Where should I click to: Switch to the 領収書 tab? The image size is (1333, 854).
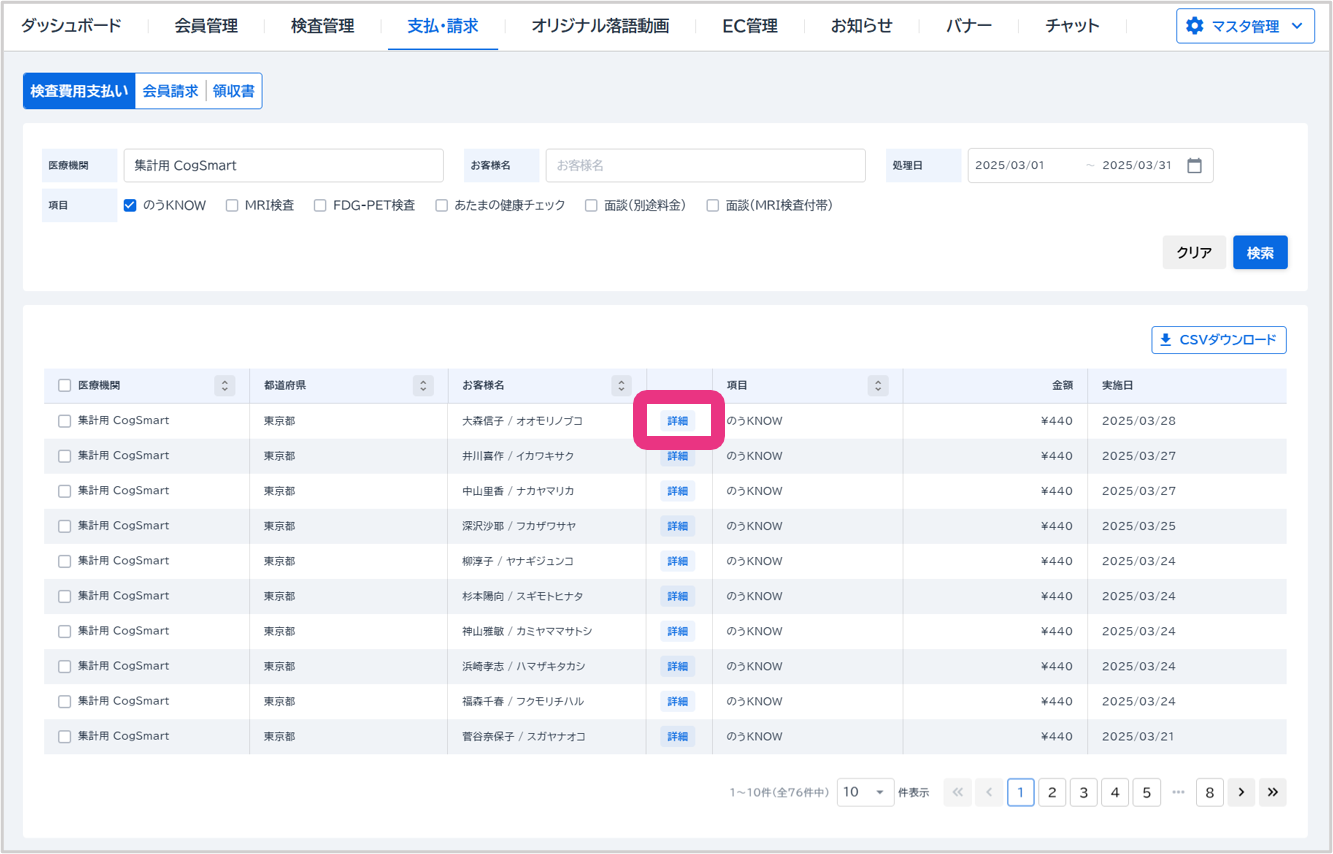234,91
